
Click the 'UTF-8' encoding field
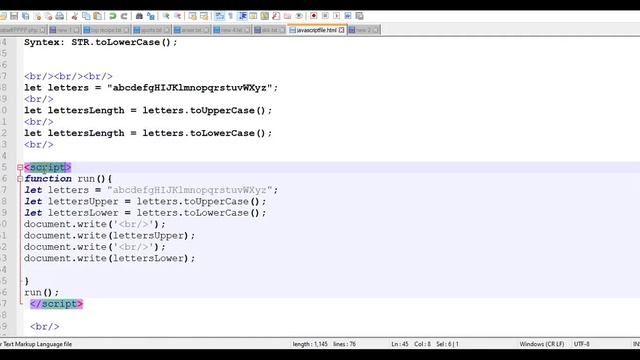tap(582, 344)
